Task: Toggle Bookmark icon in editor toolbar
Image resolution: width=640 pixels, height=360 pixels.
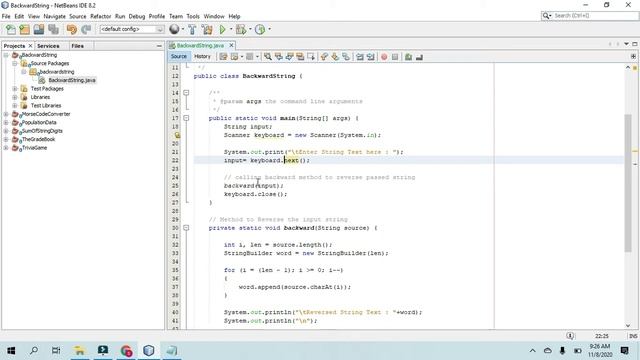Action: click(346, 57)
